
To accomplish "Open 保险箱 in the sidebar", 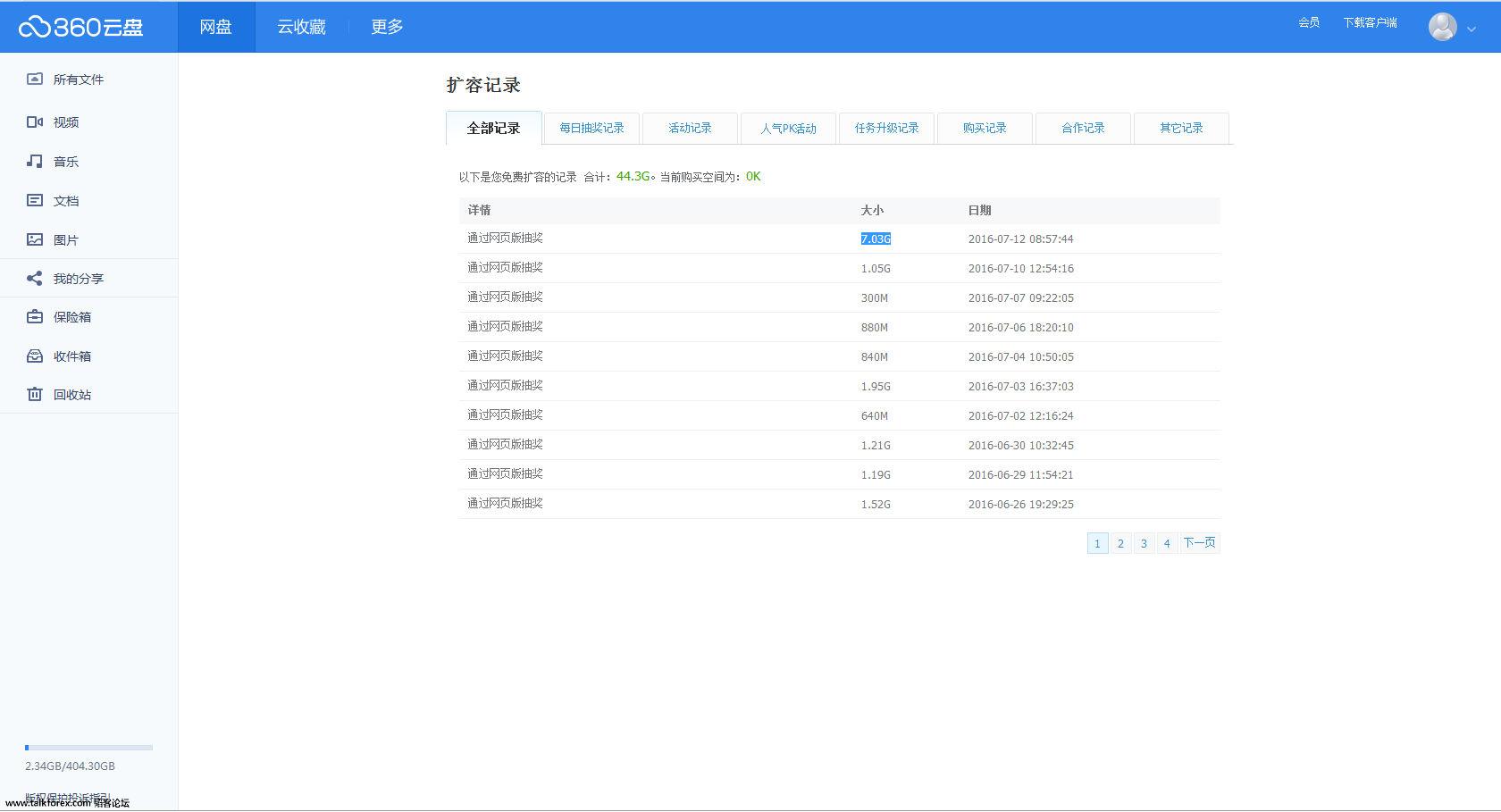I will [72, 317].
